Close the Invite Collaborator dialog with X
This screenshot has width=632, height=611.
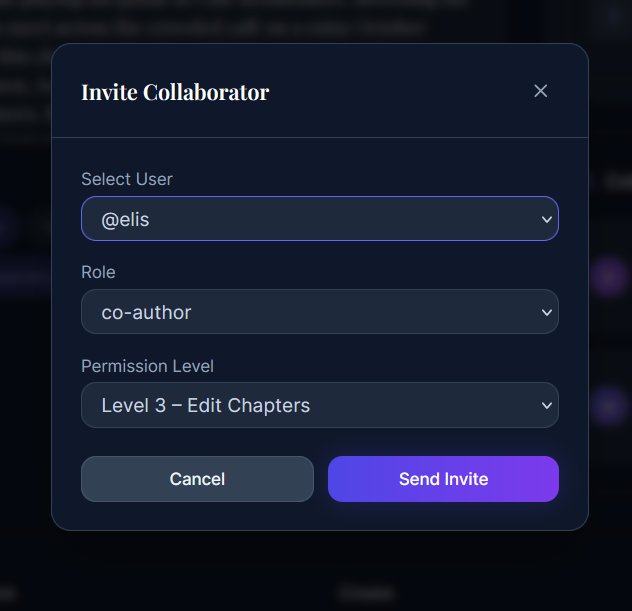pyautogui.click(x=541, y=91)
